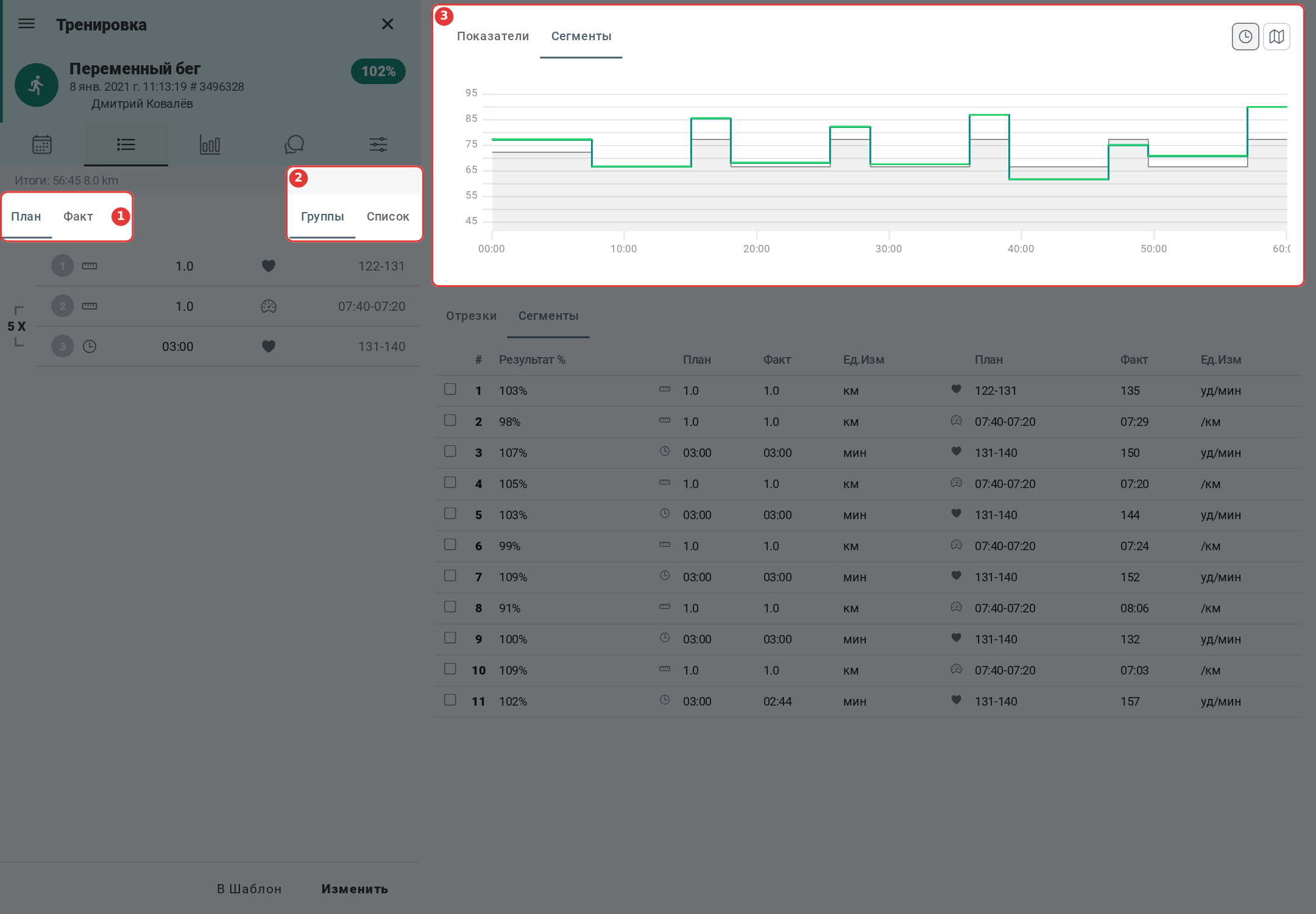Open the bar chart analytics tab
Viewport: 1316px width, 914px height.
(210, 144)
